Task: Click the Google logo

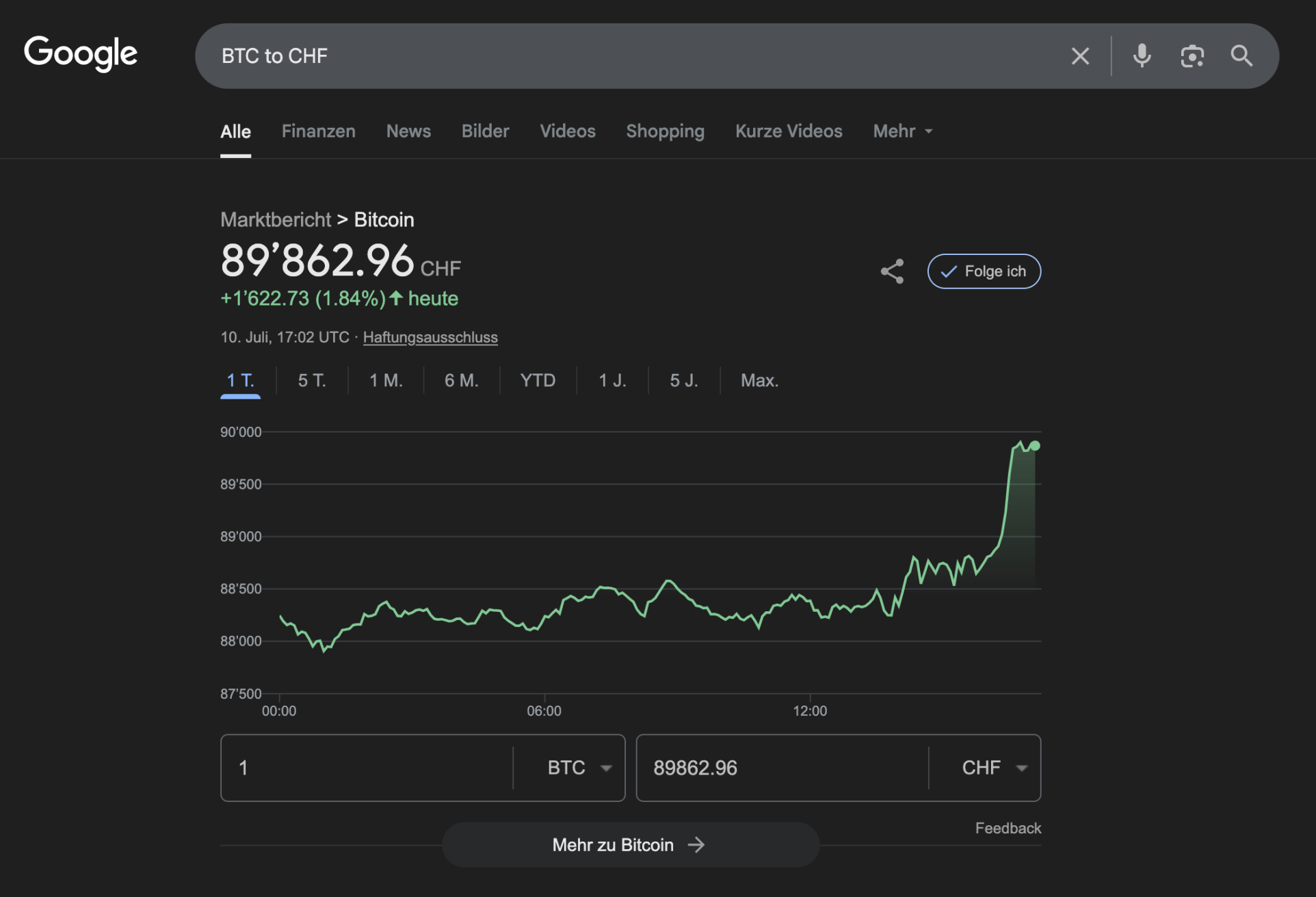Action: coord(81,54)
